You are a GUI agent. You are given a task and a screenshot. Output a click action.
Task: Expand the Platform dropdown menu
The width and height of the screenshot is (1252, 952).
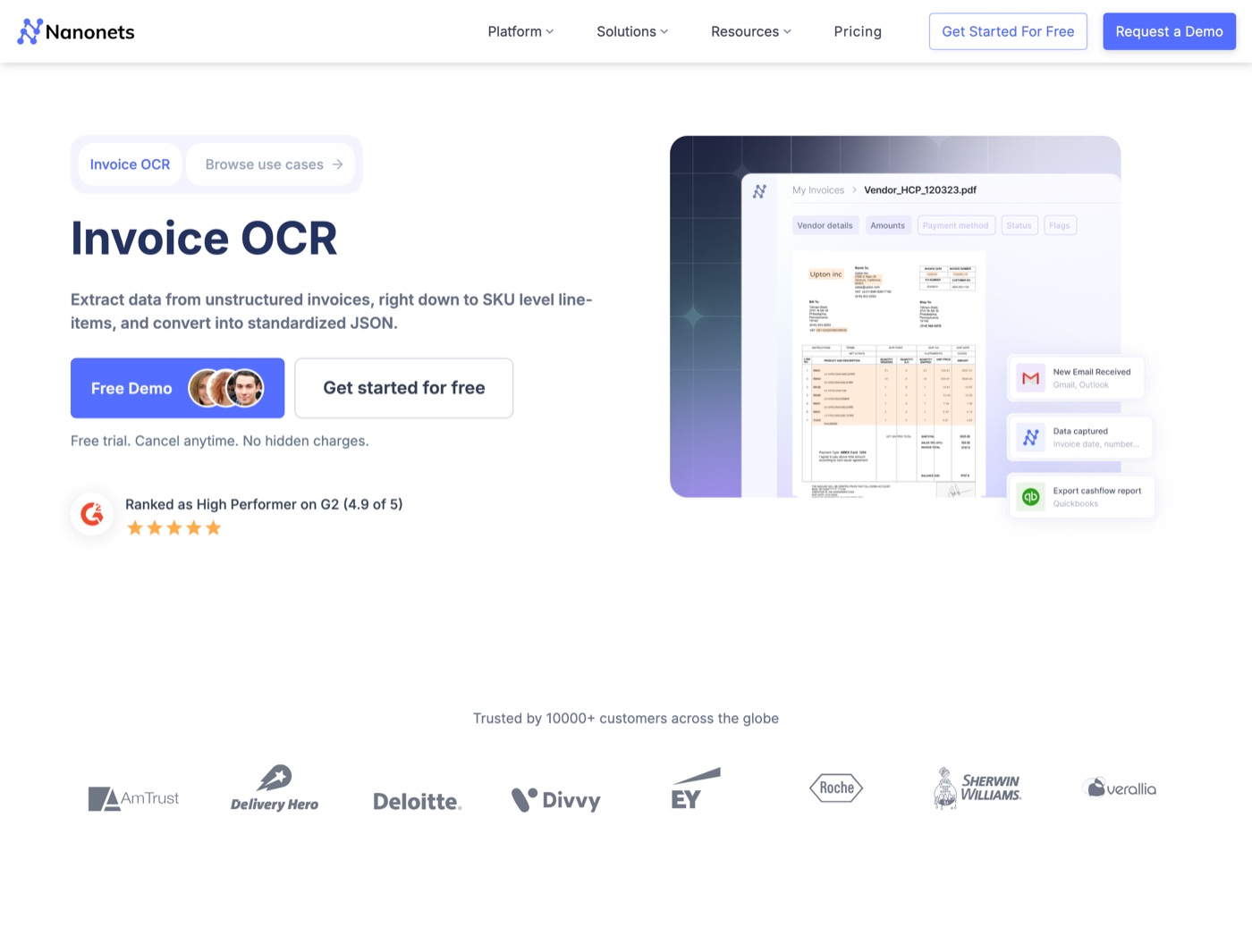(x=520, y=31)
